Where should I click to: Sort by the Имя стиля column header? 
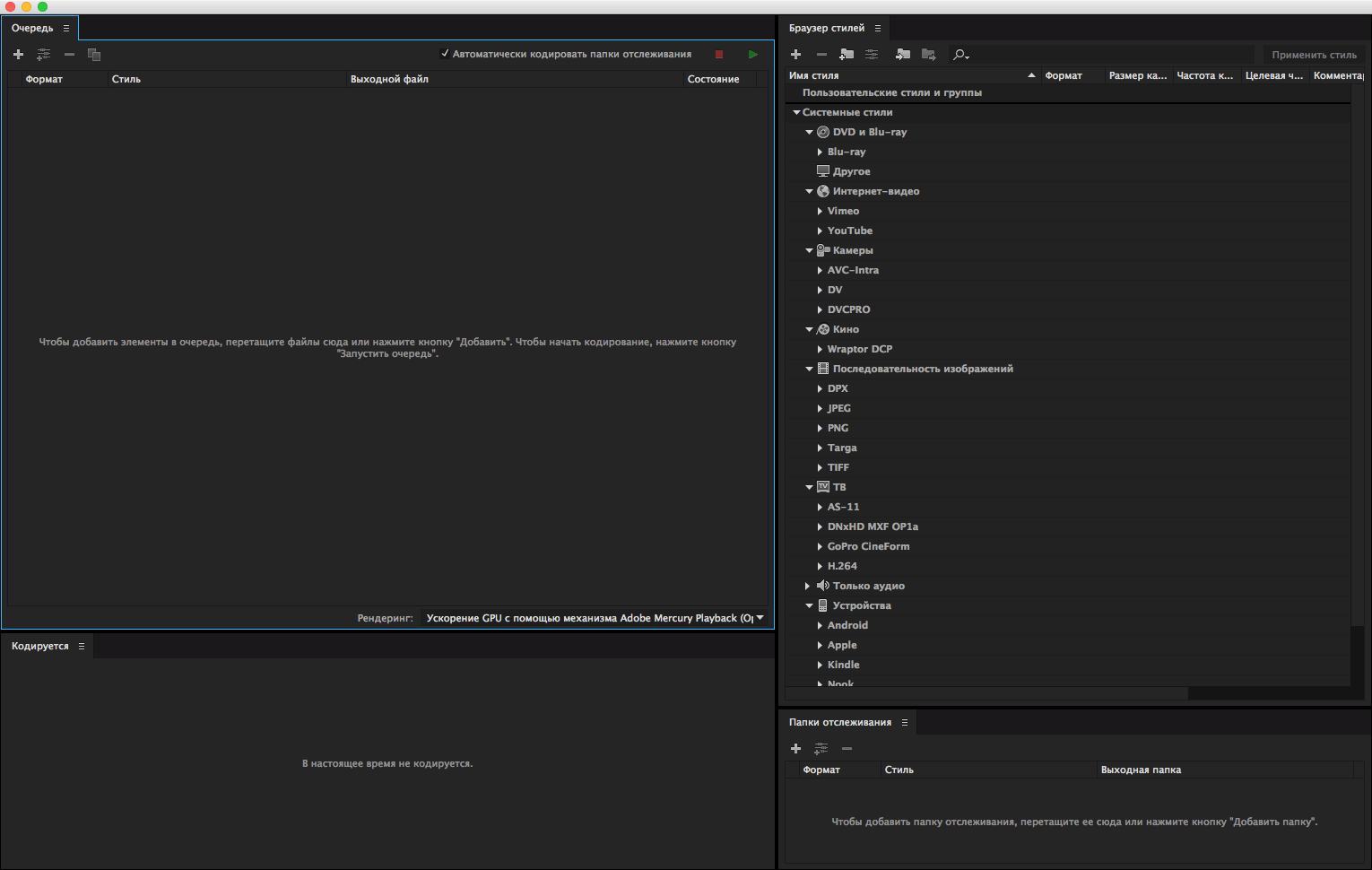pyautogui.click(x=814, y=76)
